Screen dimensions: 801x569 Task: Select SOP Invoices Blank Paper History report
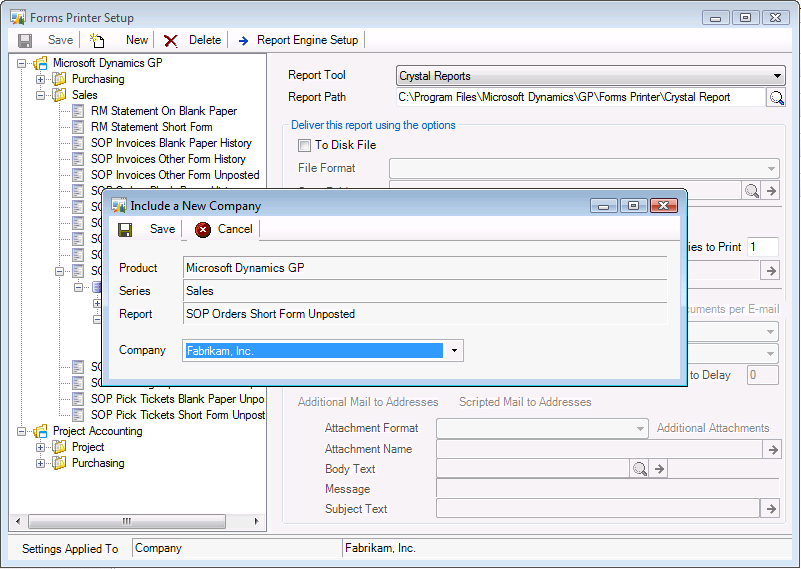170,143
